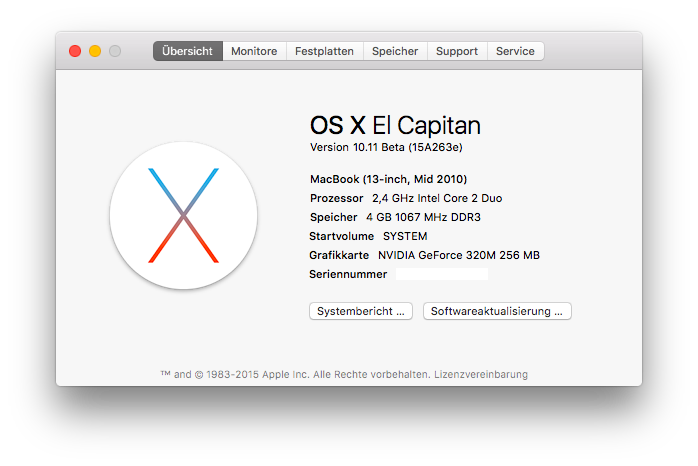Image resolution: width=698 pixels, height=466 pixels.
Task: Click the disabled gray zoom button
Action: coord(115,51)
